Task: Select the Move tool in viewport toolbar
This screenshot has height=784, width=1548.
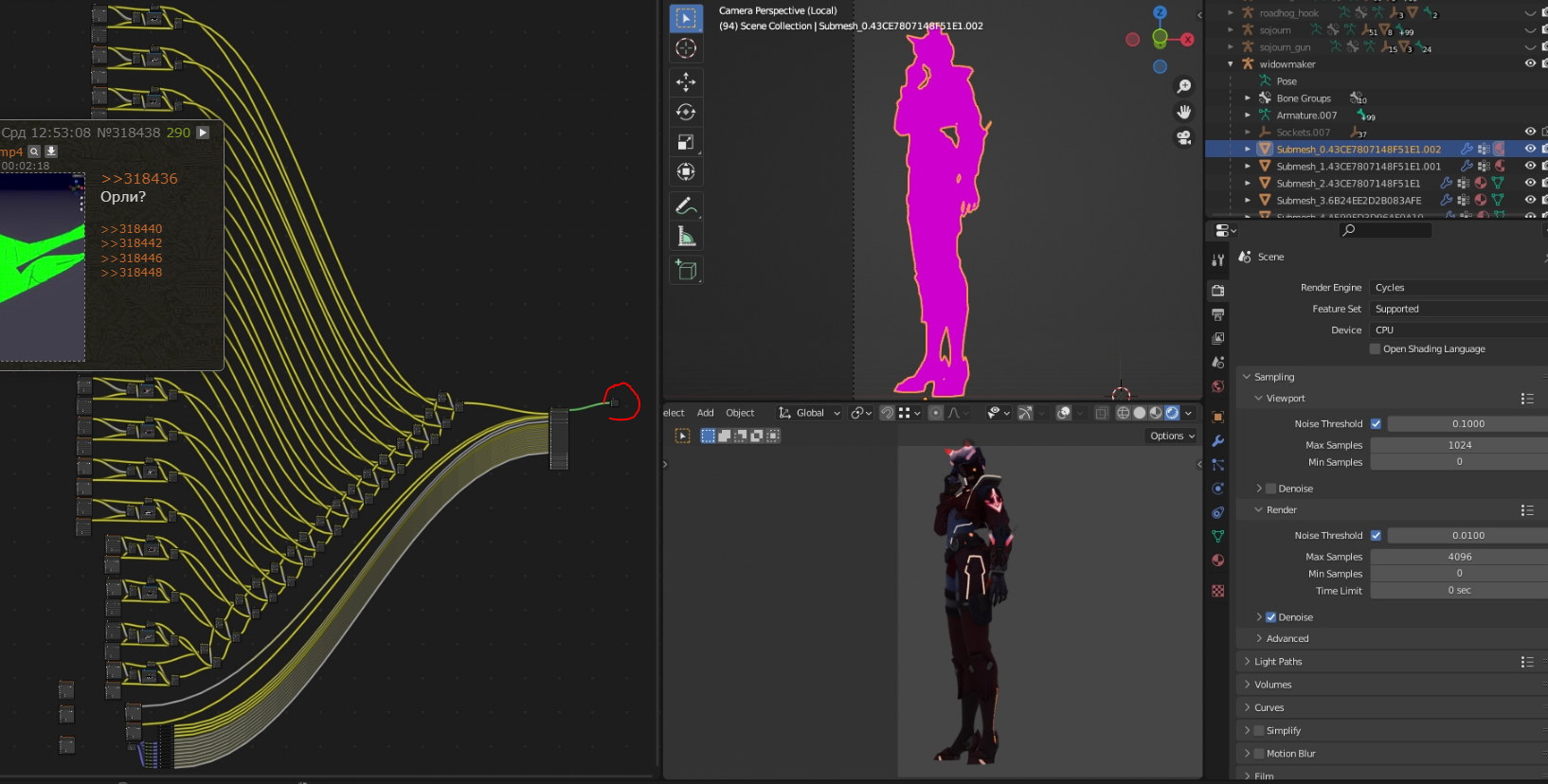Action: (x=686, y=82)
